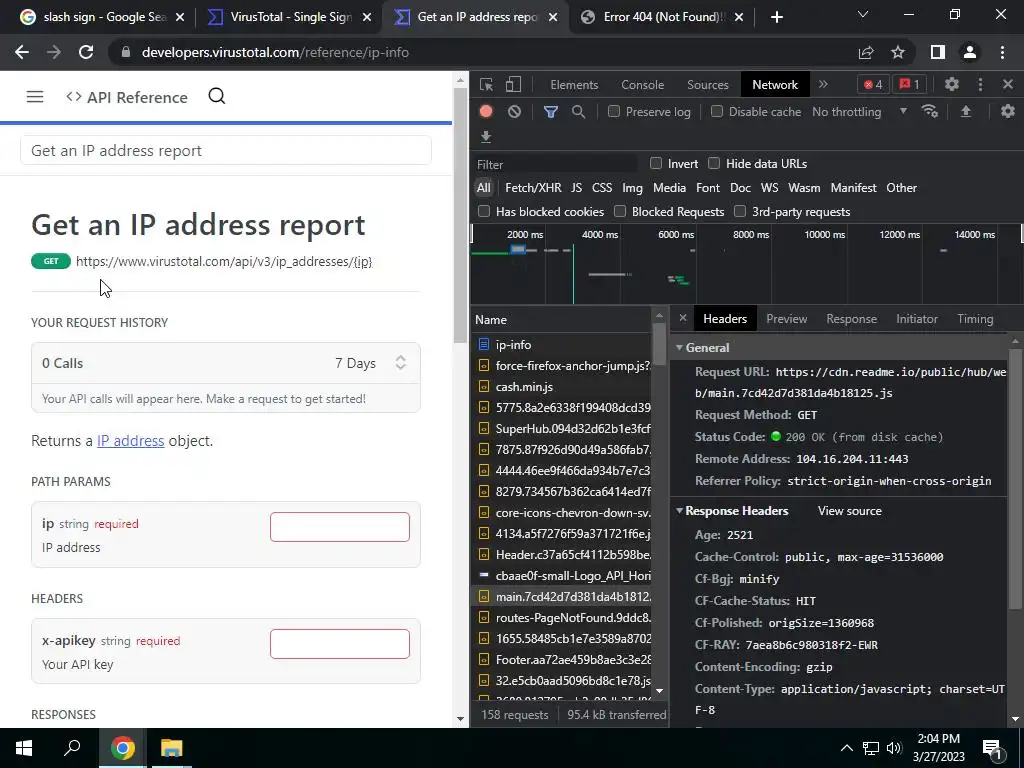Show more DevTools tabs chevron
The height and width of the screenshot is (768, 1024).
tap(824, 84)
